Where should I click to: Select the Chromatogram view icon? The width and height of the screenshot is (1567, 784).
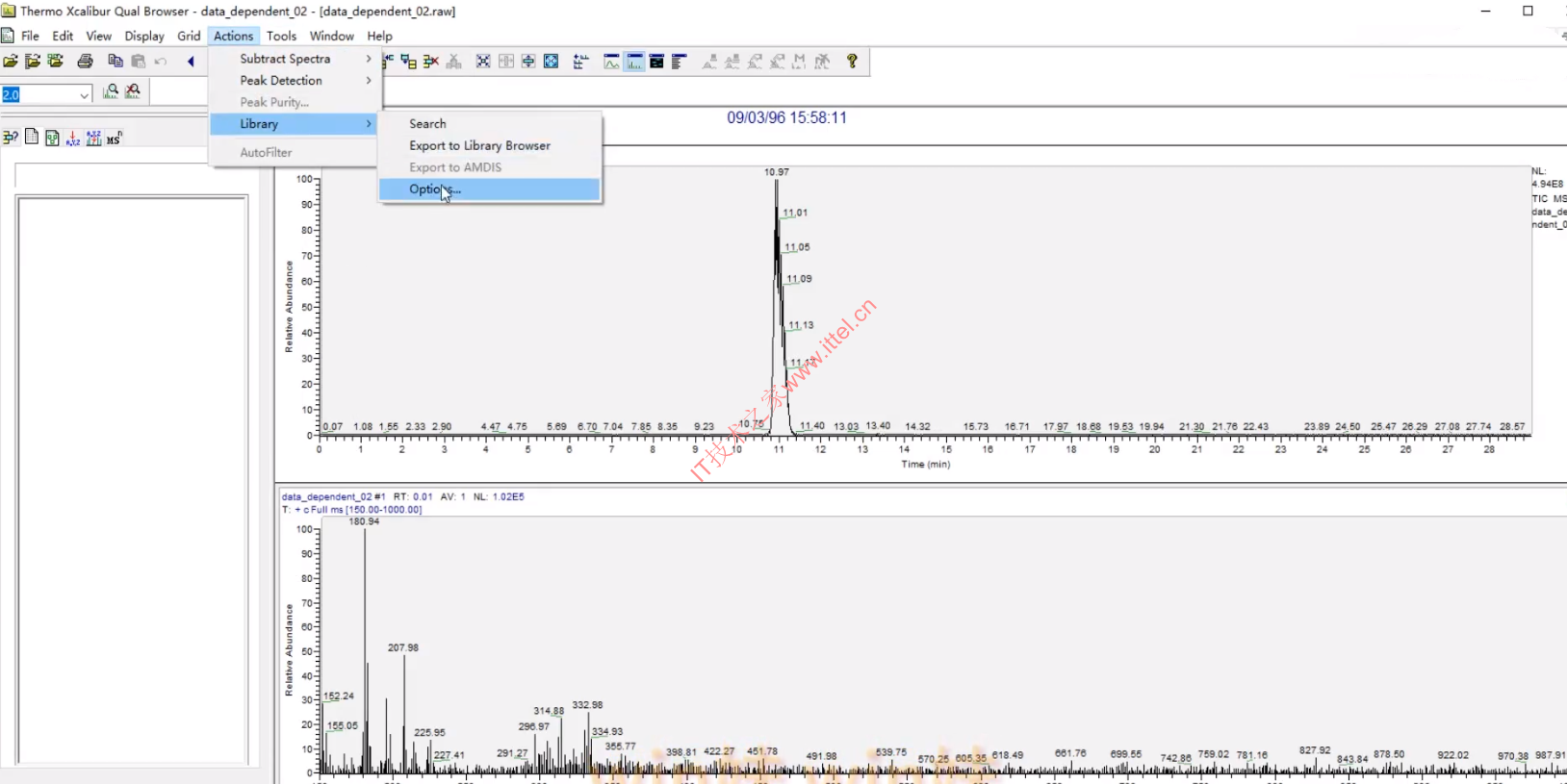(611, 62)
